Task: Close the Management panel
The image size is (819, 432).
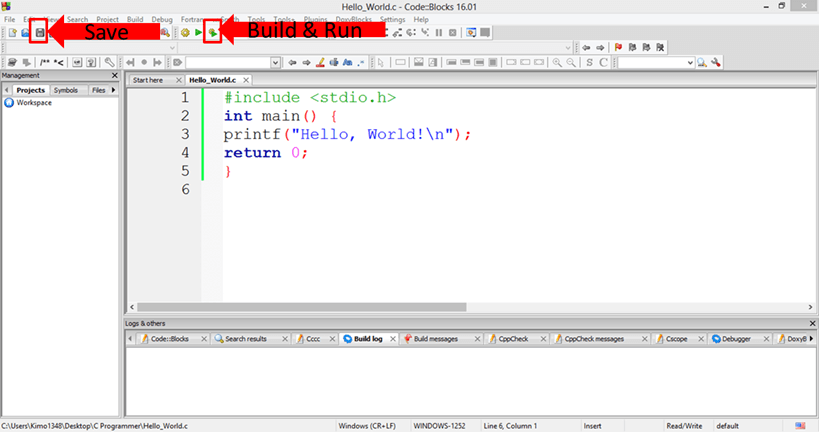Action: click(x=113, y=76)
